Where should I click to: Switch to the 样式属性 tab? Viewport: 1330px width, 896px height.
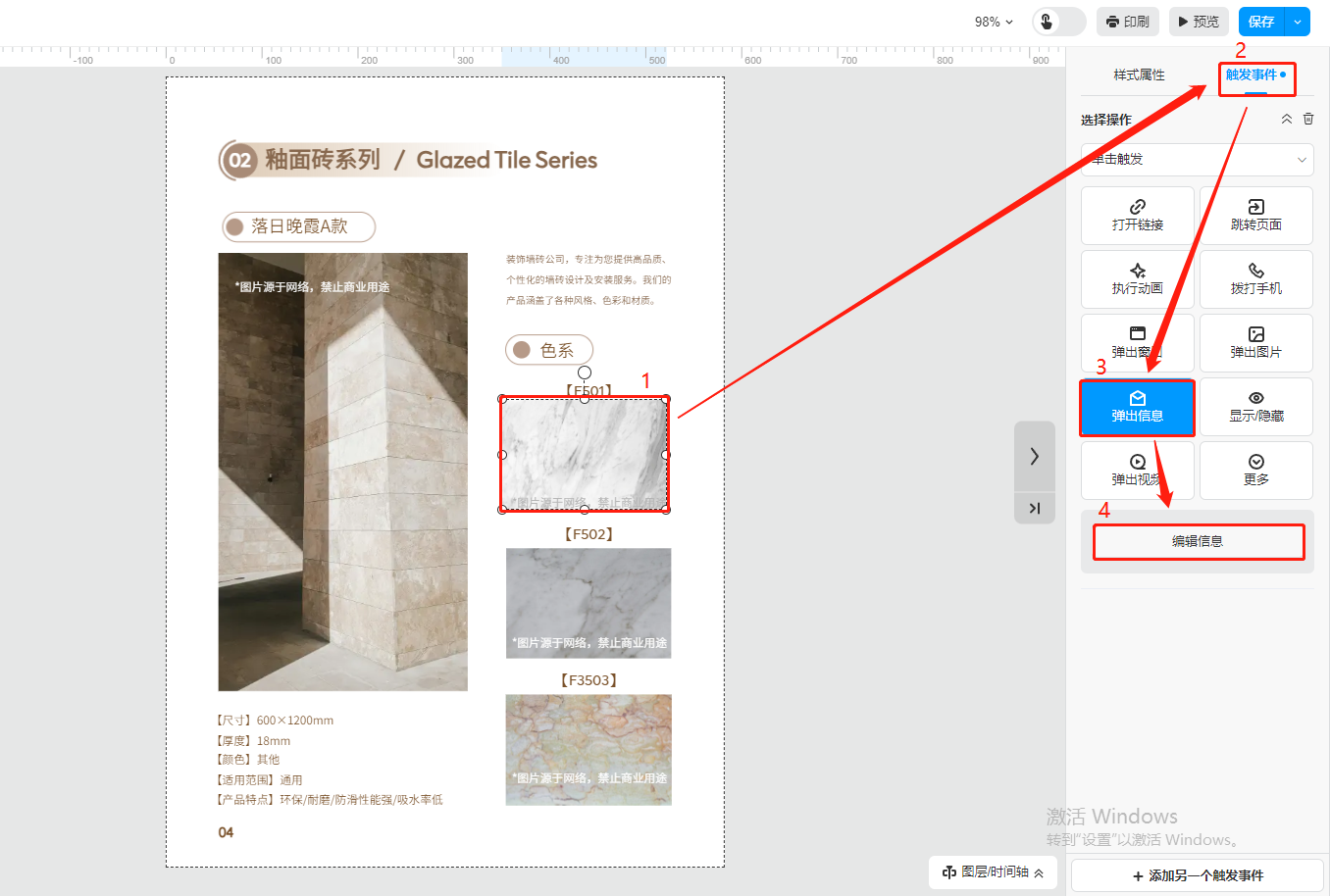pos(1139,75)
